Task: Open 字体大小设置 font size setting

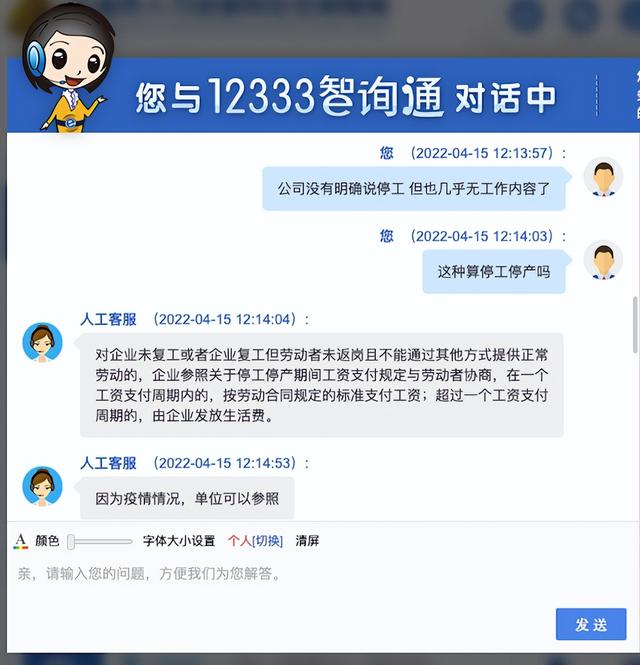Action: pyautogui.click(x=179, y=541)
